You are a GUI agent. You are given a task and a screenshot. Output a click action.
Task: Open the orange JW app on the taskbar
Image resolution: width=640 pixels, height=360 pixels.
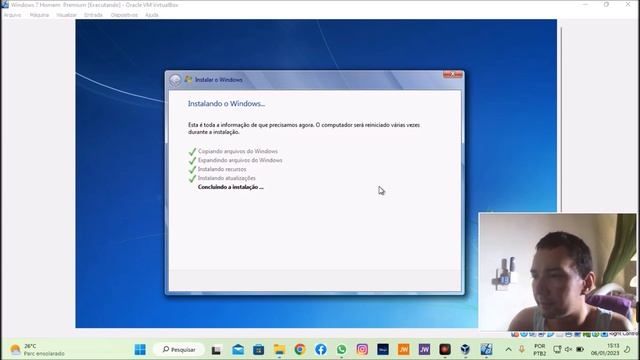point(404,350)
